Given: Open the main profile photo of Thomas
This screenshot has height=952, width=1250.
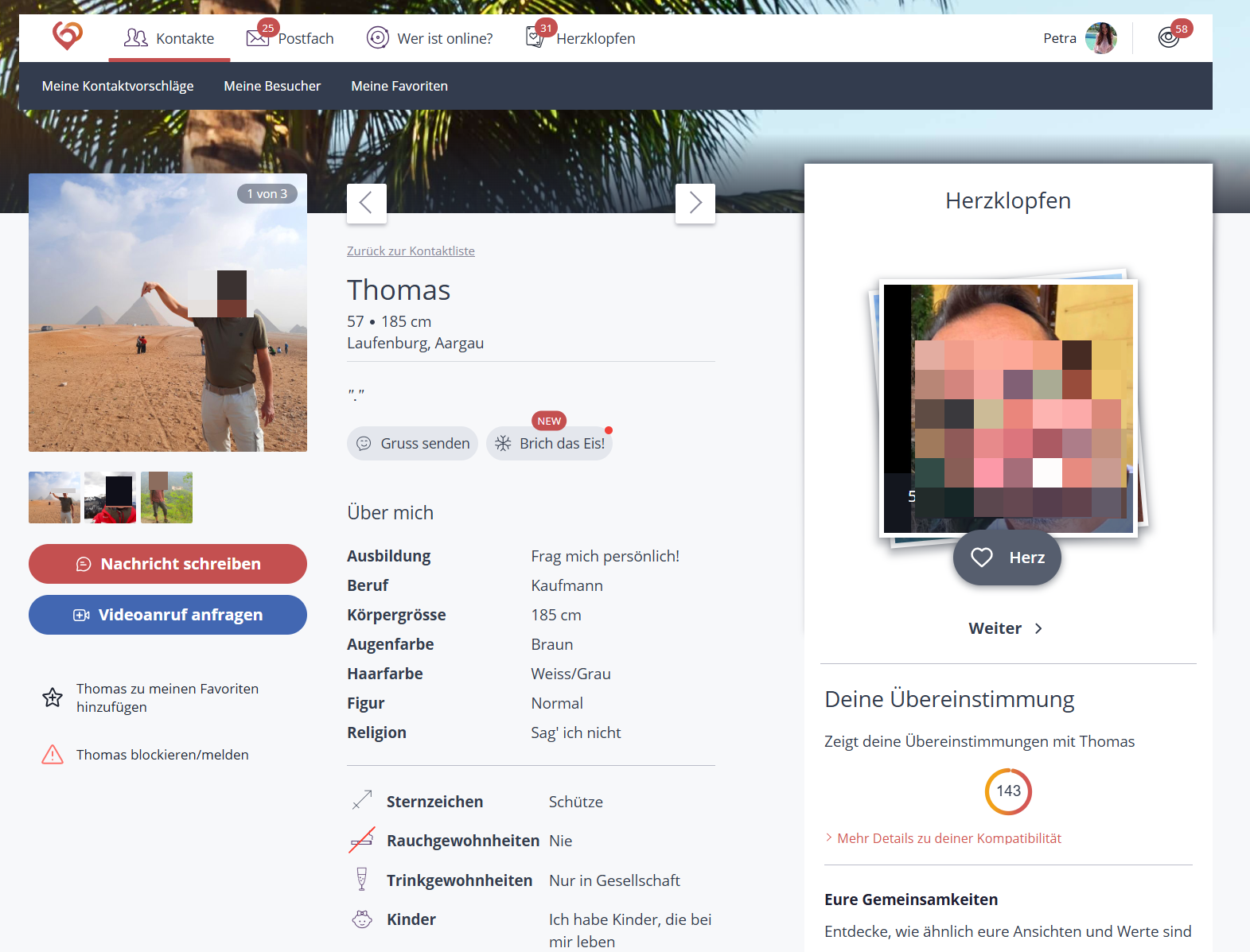Looking at the screenshot, I should coord(168,313).
